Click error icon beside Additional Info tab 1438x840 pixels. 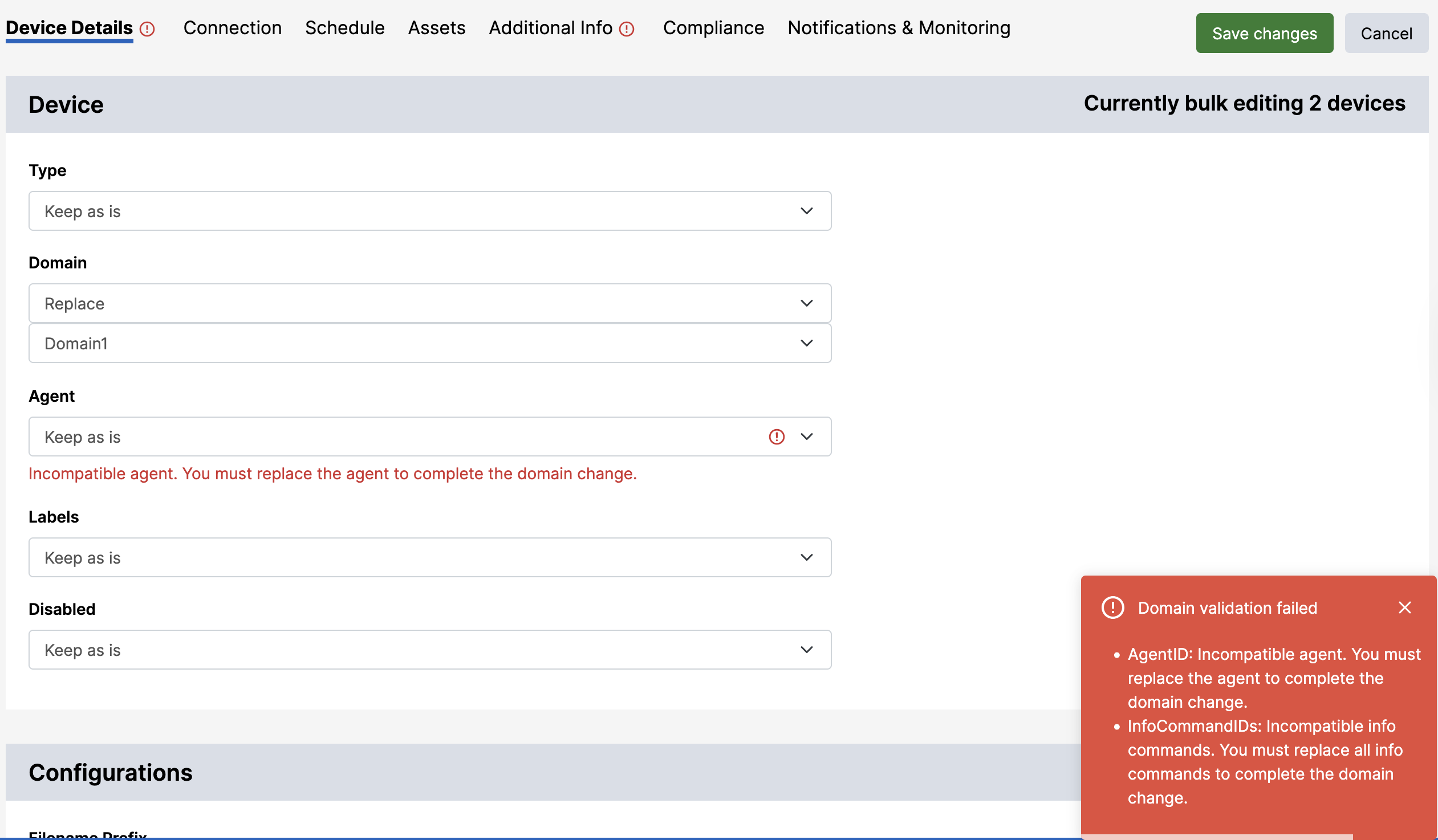[627, 29]
